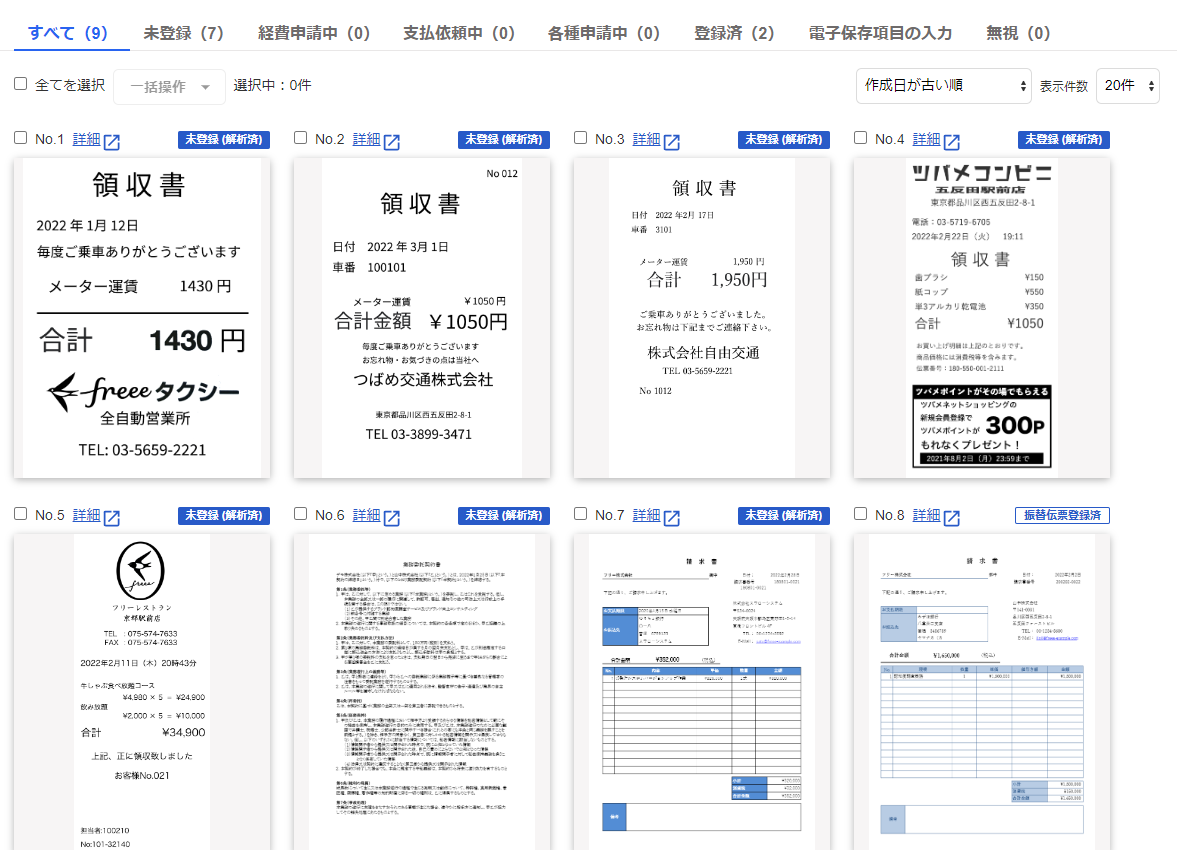Click the No.1 未登録 (解析済) badge

pos(224,140)
